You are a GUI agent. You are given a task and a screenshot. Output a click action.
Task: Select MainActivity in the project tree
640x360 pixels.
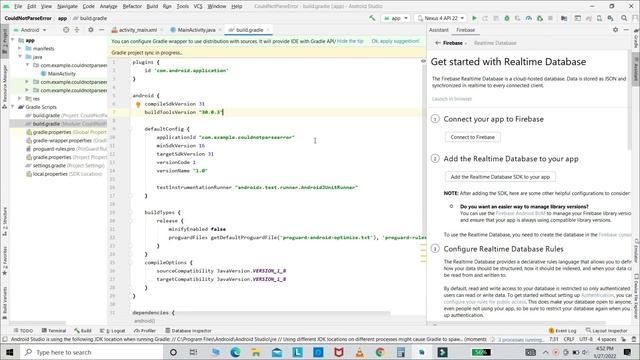click(x=61, y=73)
